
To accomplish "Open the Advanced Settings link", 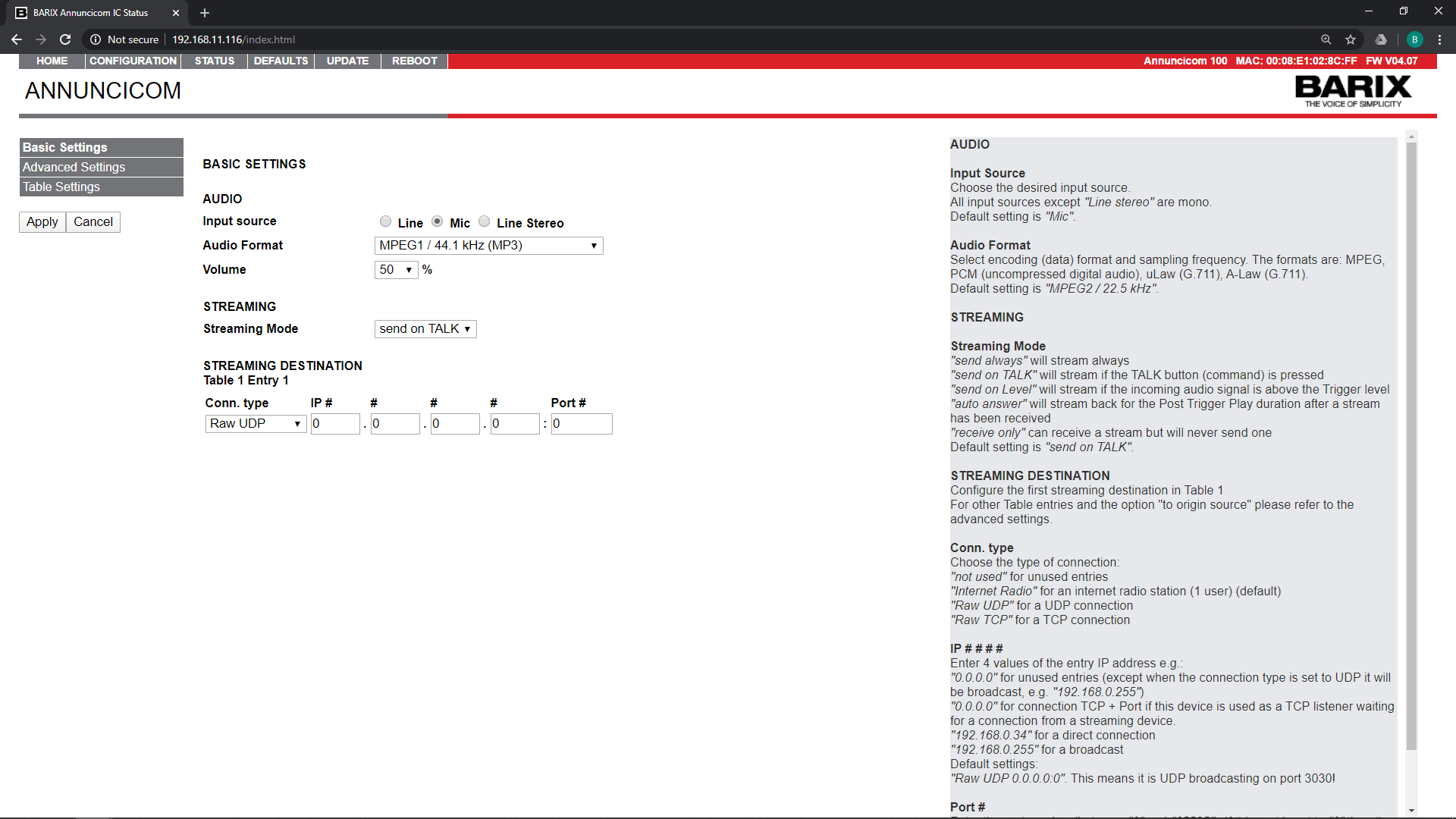I will coord(74,167).
